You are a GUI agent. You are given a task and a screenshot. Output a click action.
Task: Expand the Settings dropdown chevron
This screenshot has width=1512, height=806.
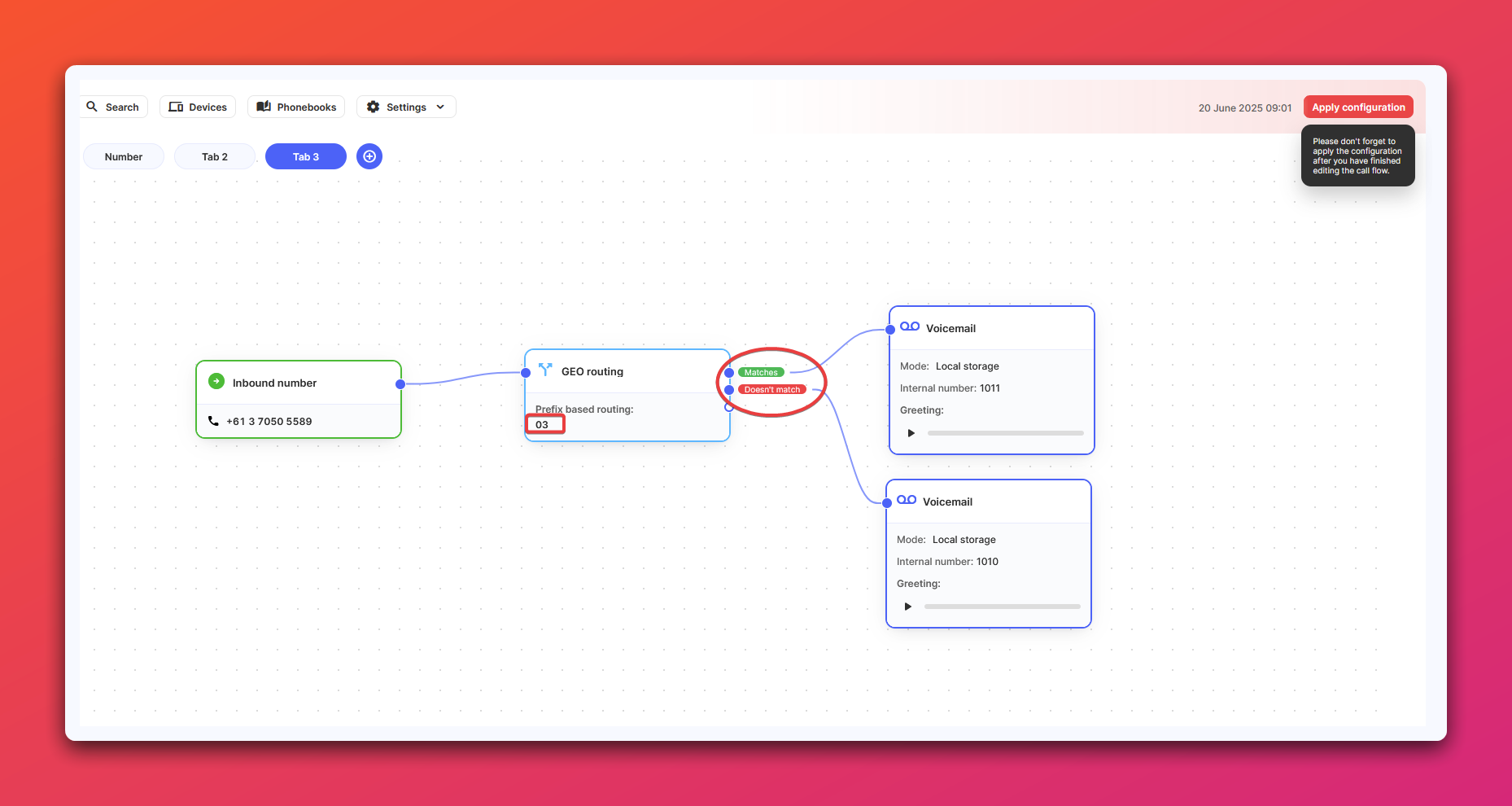(440, 107)
